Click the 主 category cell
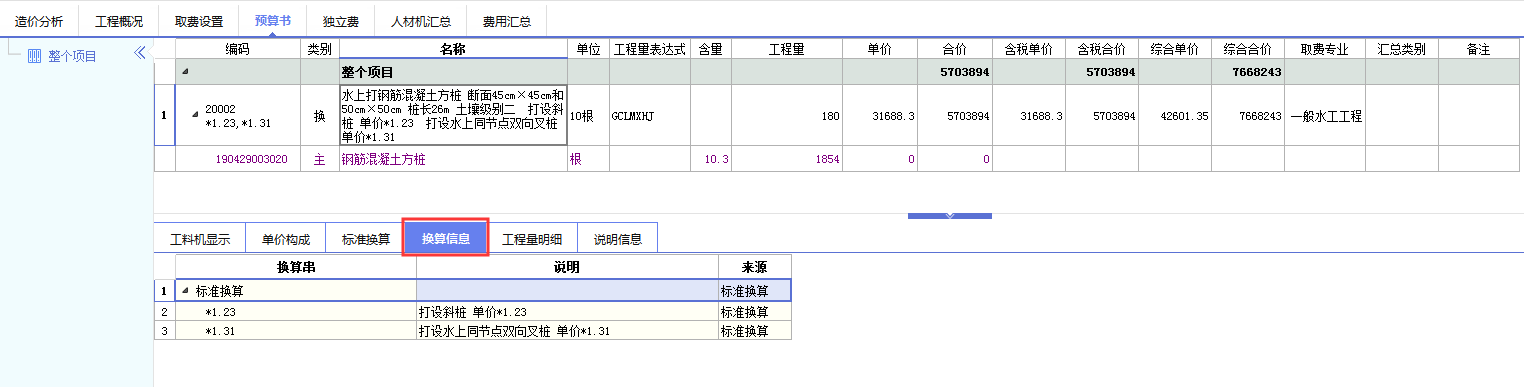 click(x=320, y=159)
